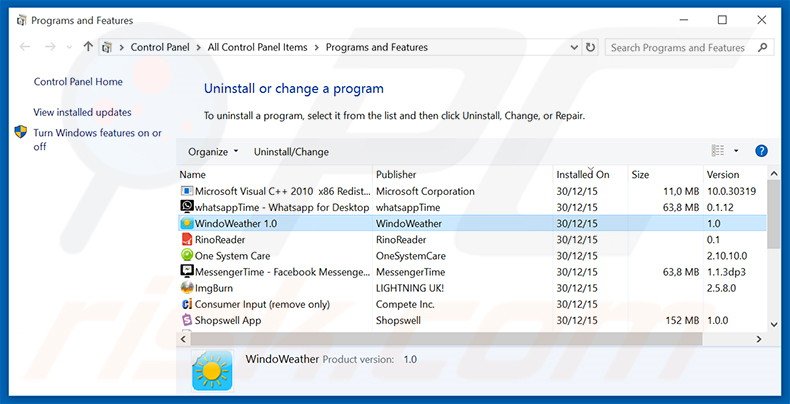
Task: Click the Control Panel icon in address bar
Action: coord(107,47)
